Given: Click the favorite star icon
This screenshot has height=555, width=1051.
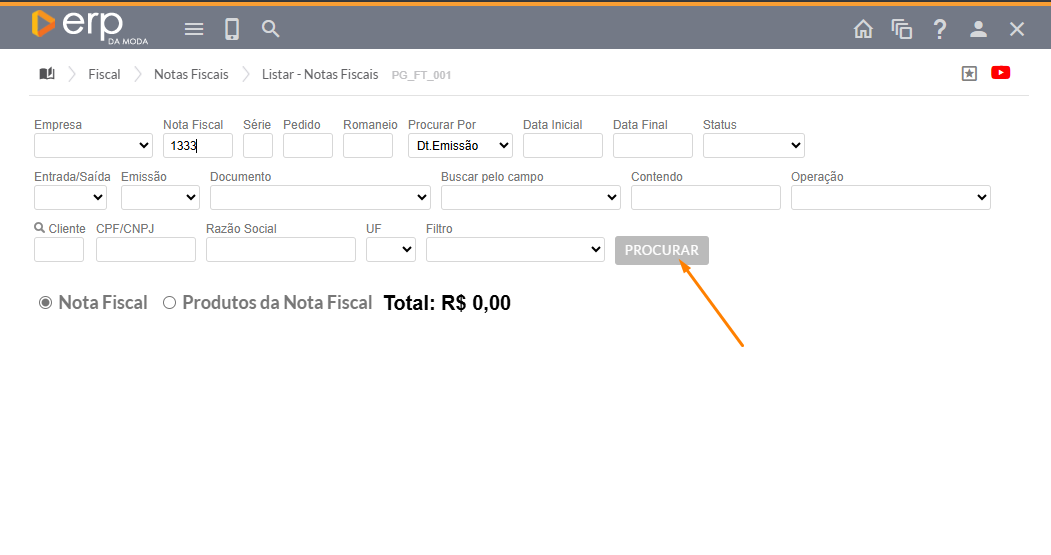Looking at the screenshot, I should pos(969,73).
